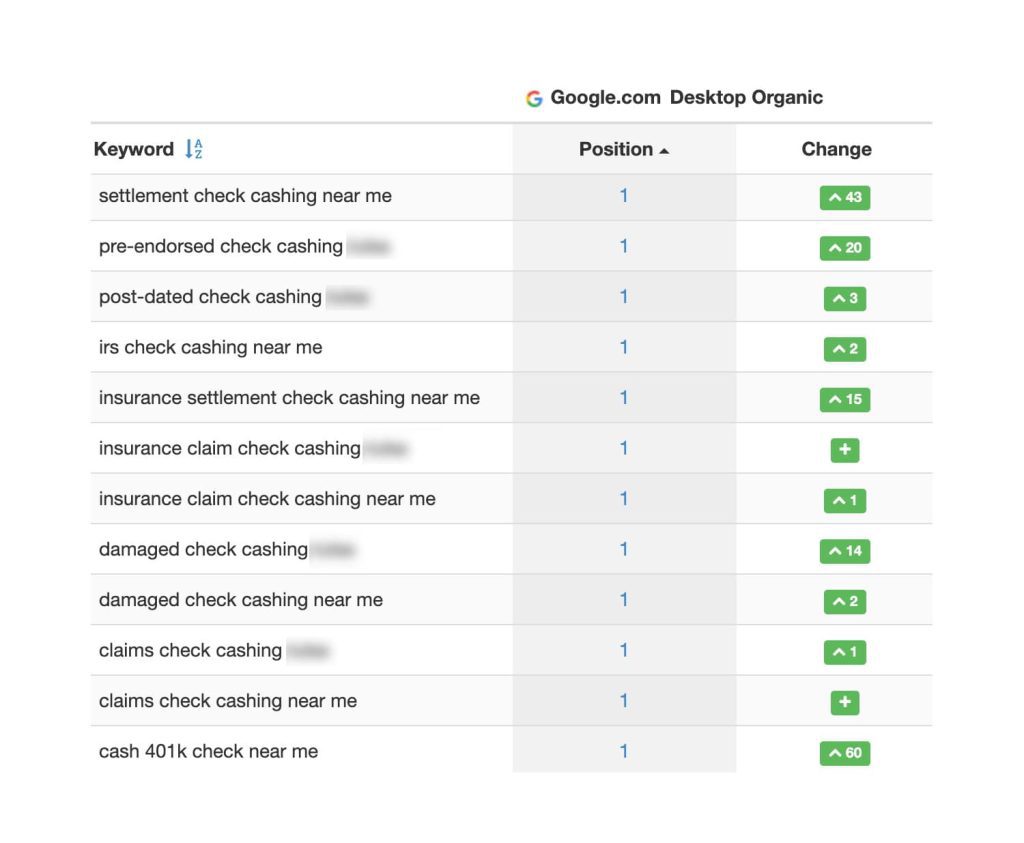Viewport: 1024px width, 843px height.
Task: Sort by the Position column arrow
Action: click(x=665, y=150)
